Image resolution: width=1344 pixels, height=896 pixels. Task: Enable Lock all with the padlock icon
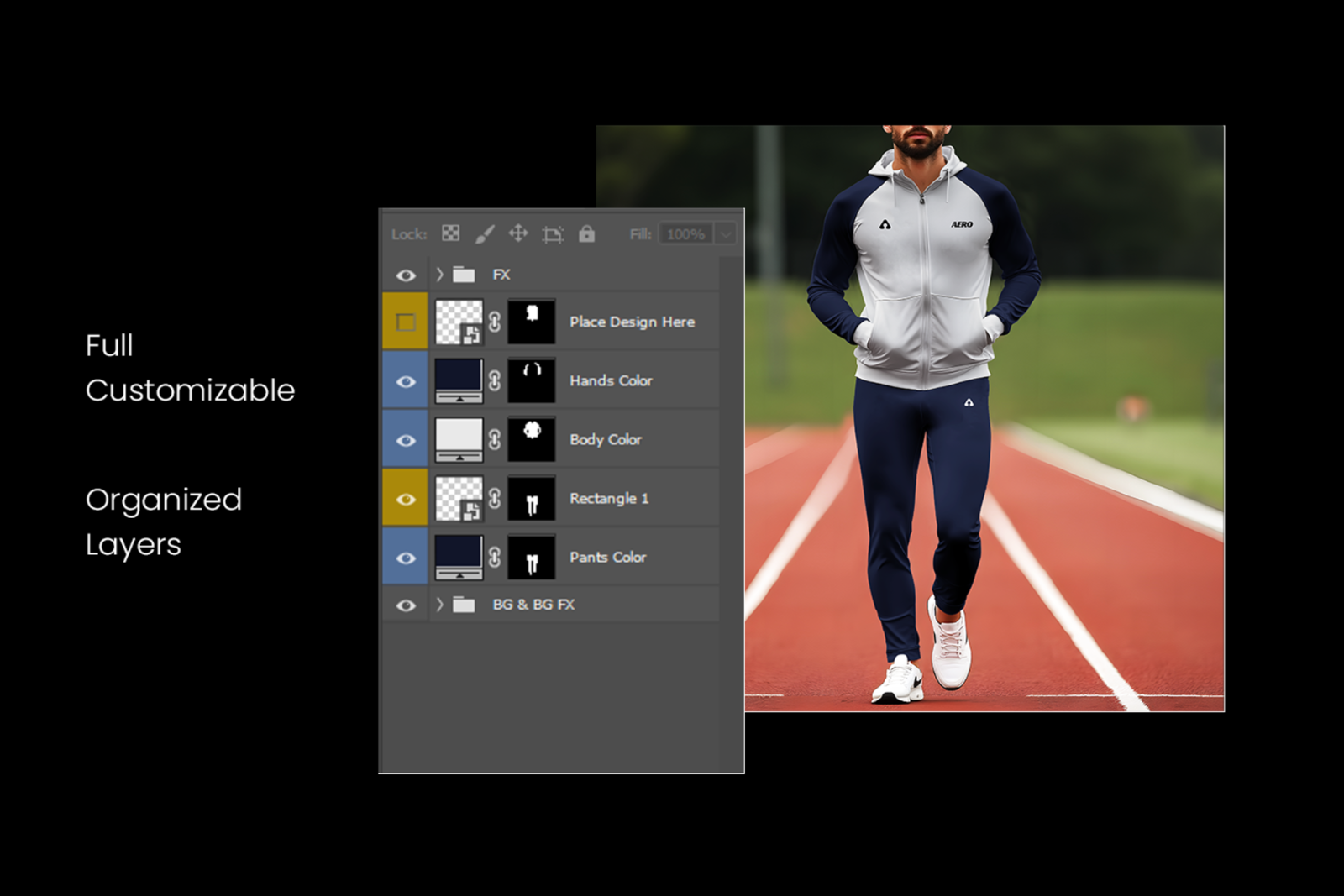[586, 233]
